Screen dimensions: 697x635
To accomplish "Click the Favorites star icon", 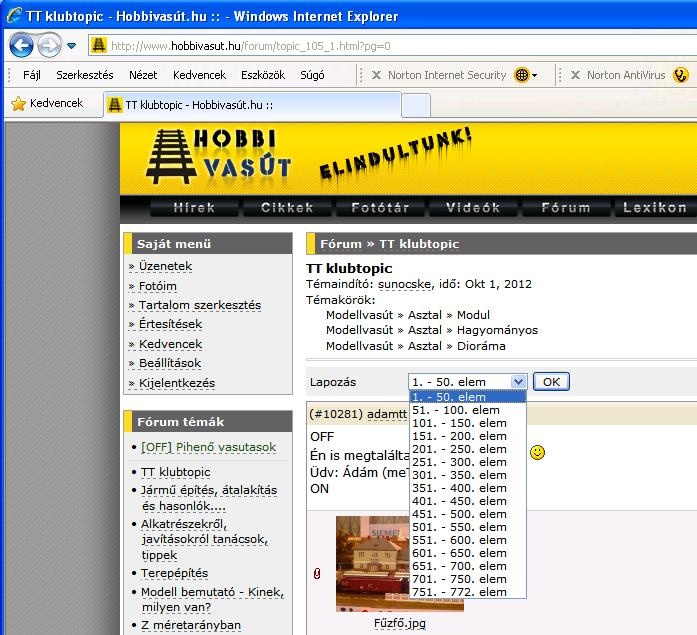I will click(18, 104).
